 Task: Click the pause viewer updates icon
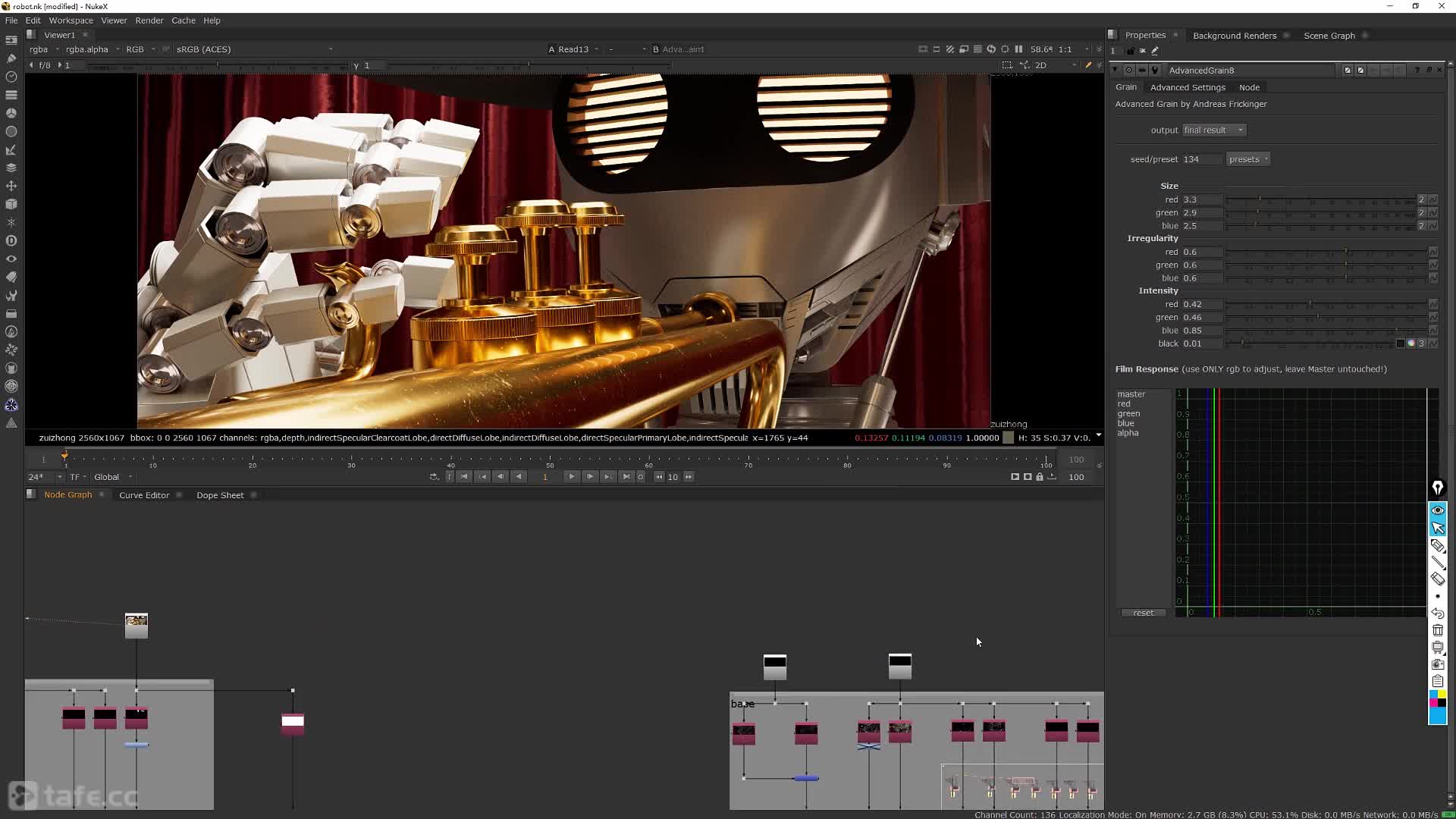(x=1018, y=49)
